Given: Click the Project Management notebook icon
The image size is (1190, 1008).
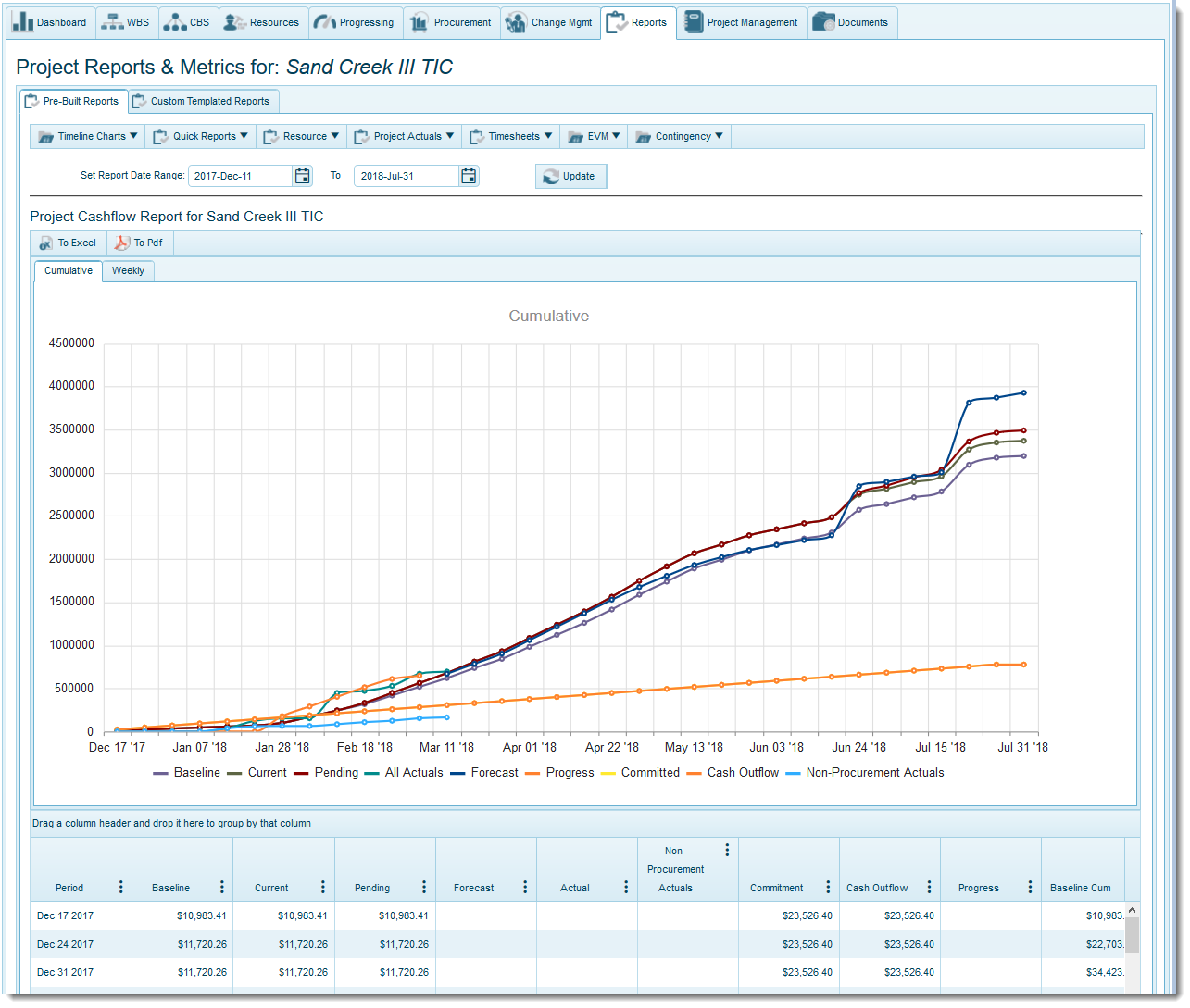Looking at the screenshot, I should (694, 22).
